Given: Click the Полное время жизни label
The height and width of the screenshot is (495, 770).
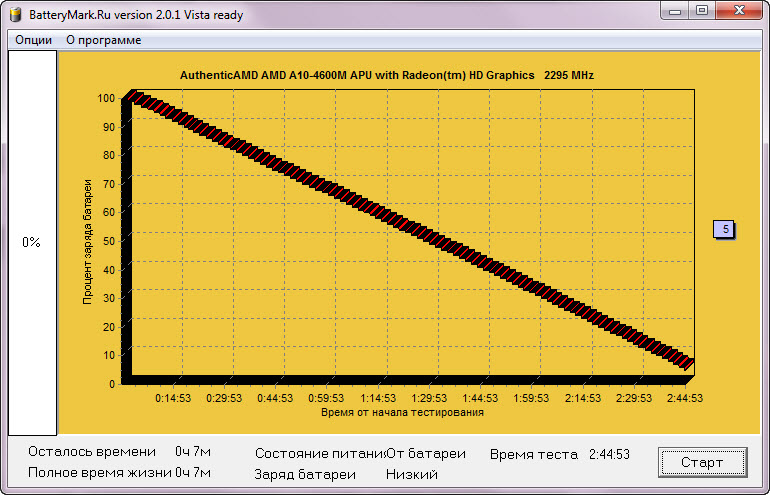Looking at the screenshot, I should tap(100, 473).
